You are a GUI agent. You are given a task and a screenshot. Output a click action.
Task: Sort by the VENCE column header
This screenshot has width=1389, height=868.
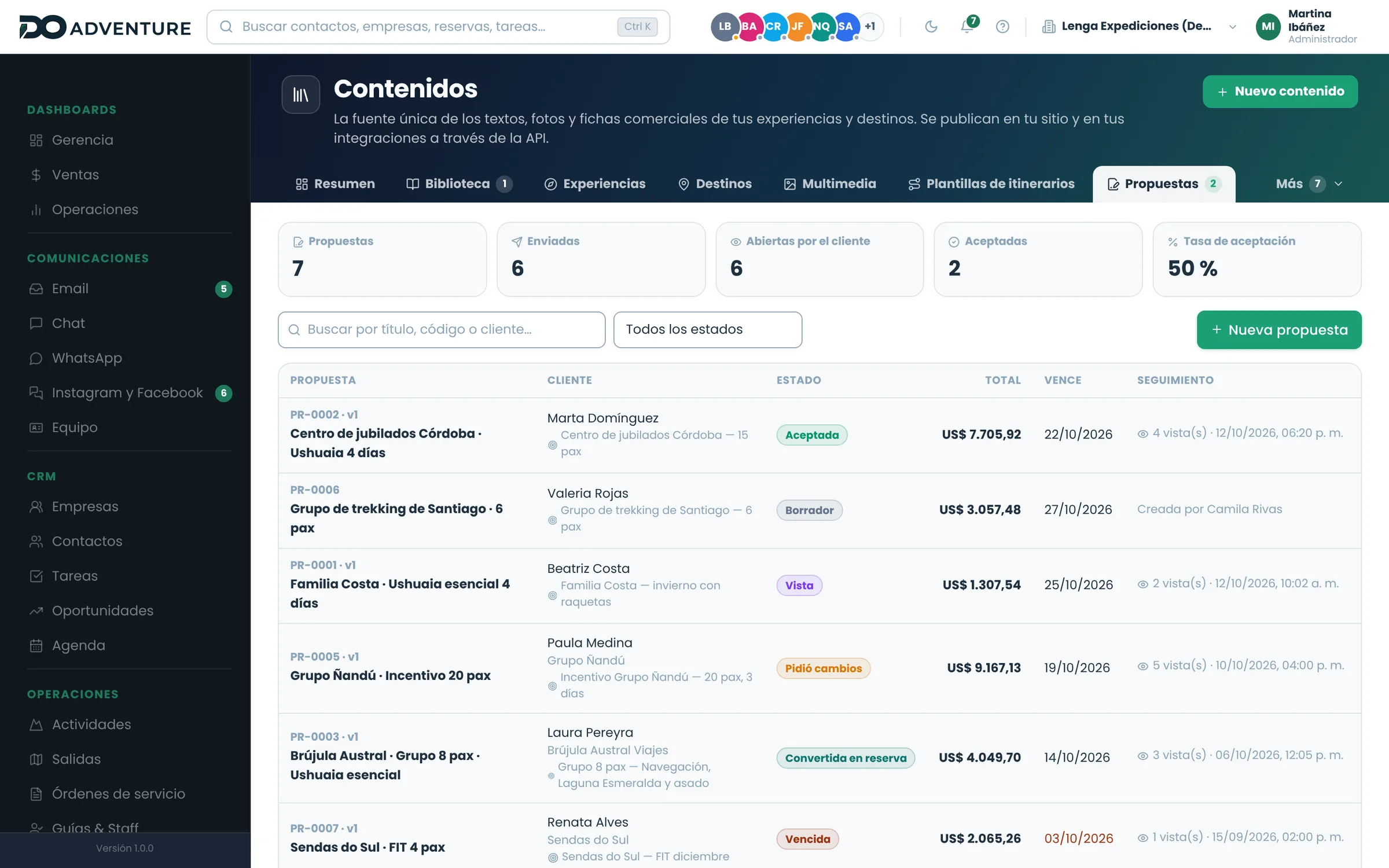click(1063, 380)
